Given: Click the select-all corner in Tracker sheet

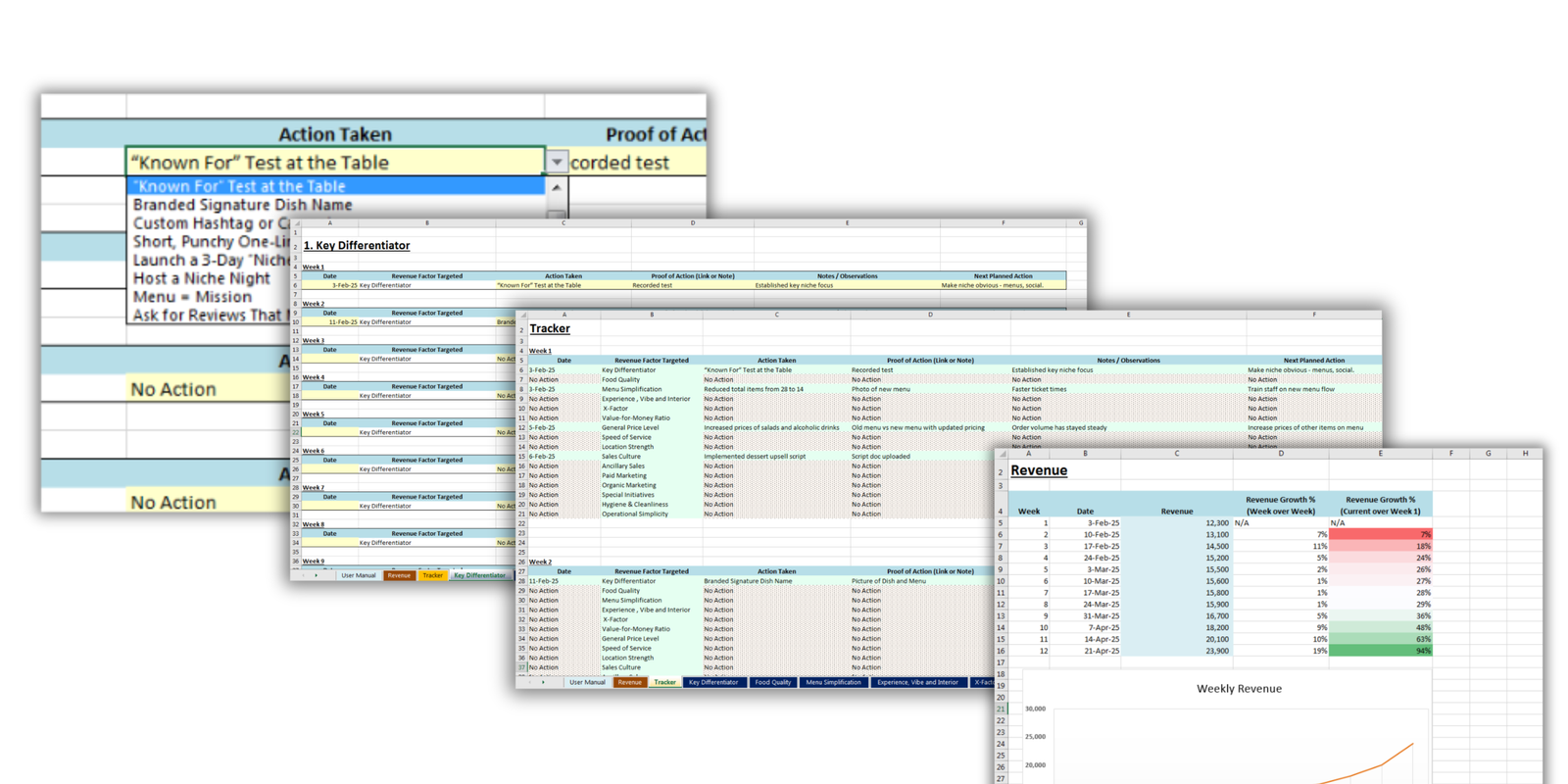Looking at the screenshot, I should click(x=522, y=315).
